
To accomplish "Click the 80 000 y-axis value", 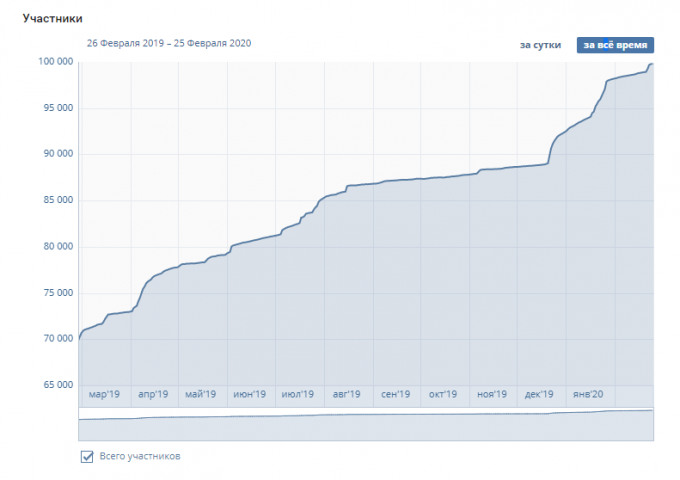I will tap(58, 247).
